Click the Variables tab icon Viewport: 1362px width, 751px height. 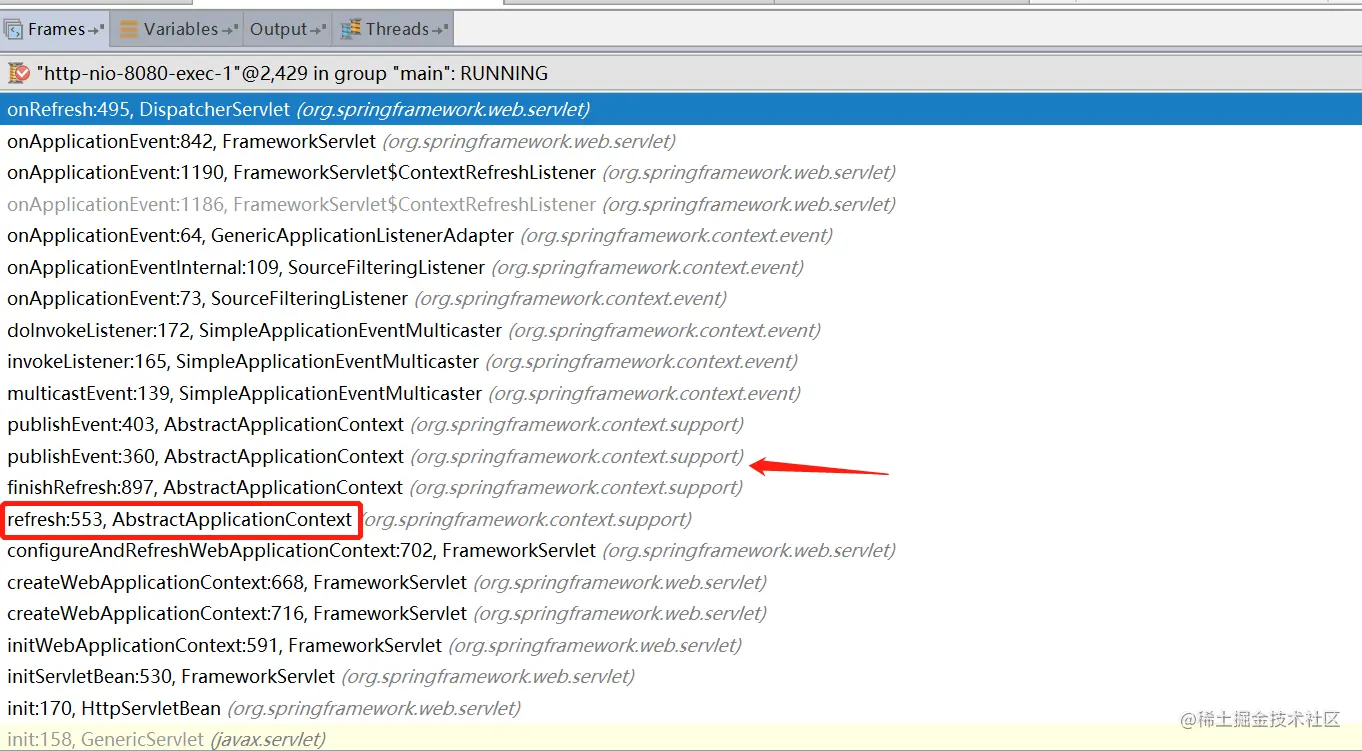click(129, 30)
